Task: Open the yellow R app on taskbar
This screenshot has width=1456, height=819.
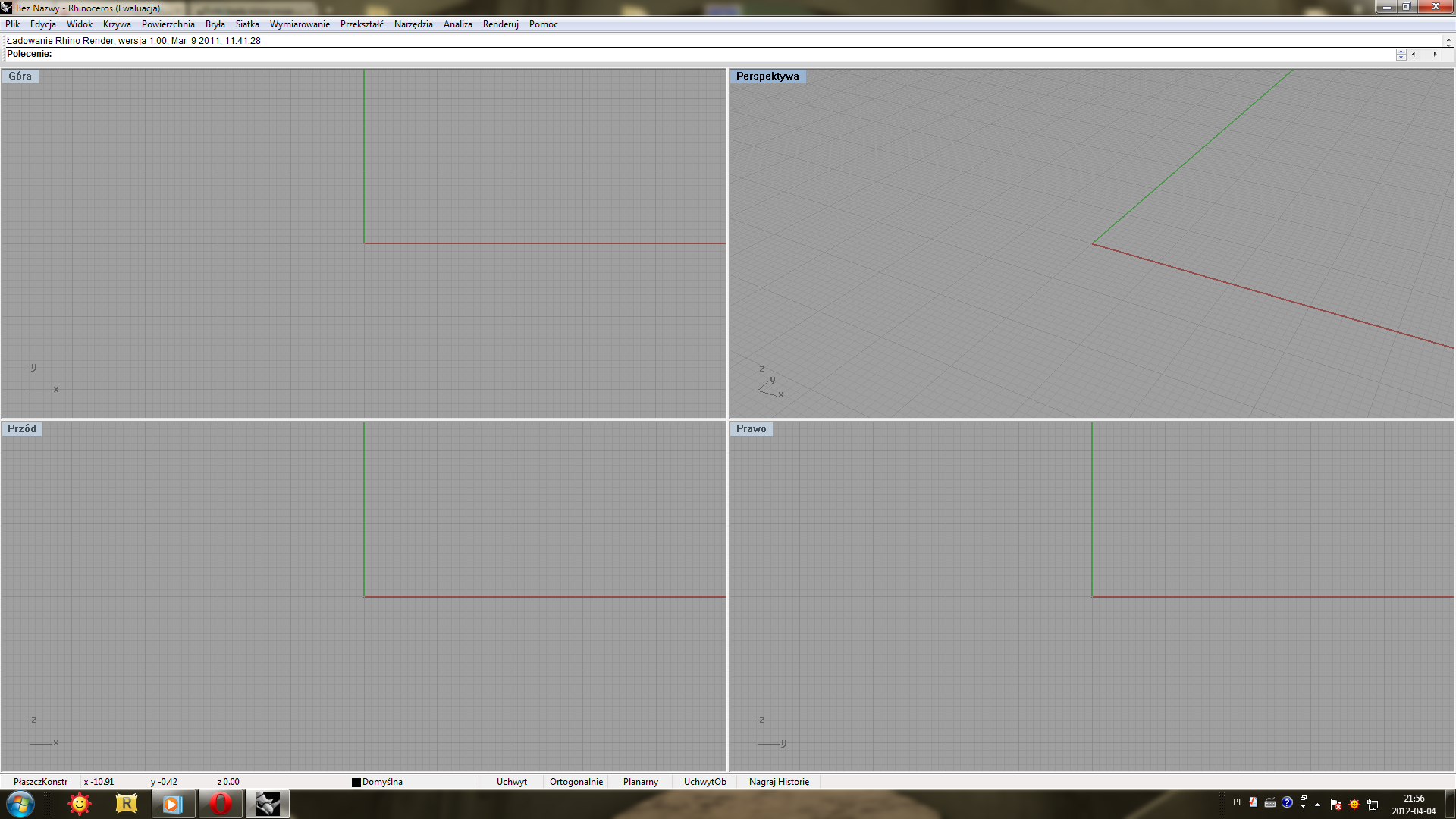Action: 127,804
